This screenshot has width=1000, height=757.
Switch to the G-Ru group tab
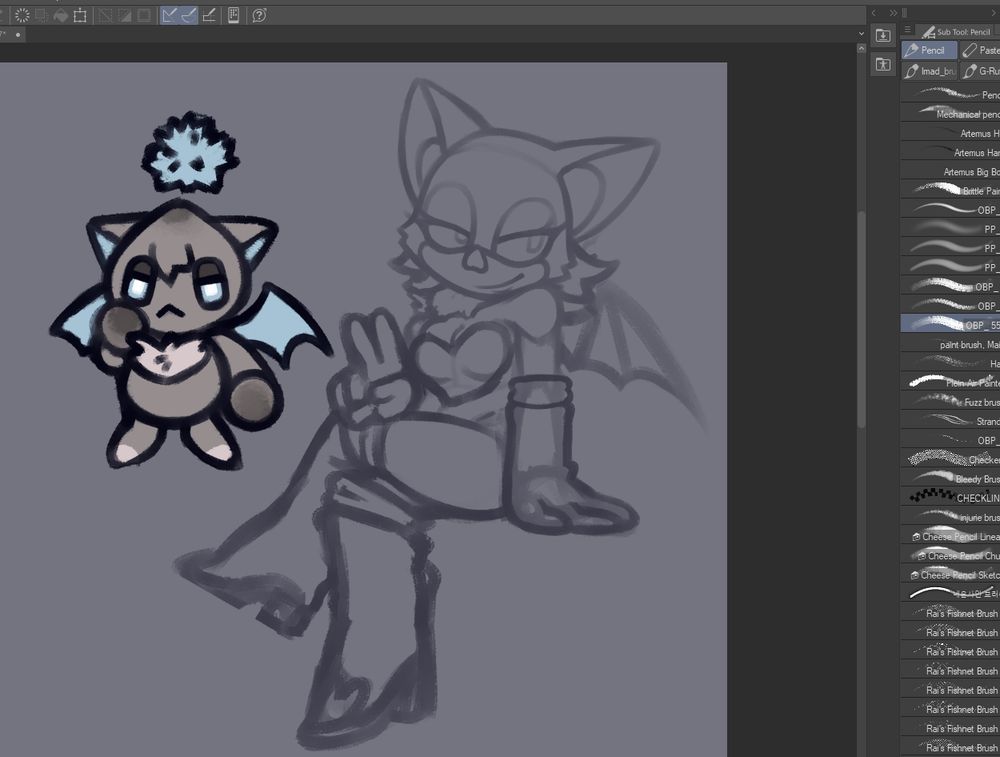click(980, 71)
